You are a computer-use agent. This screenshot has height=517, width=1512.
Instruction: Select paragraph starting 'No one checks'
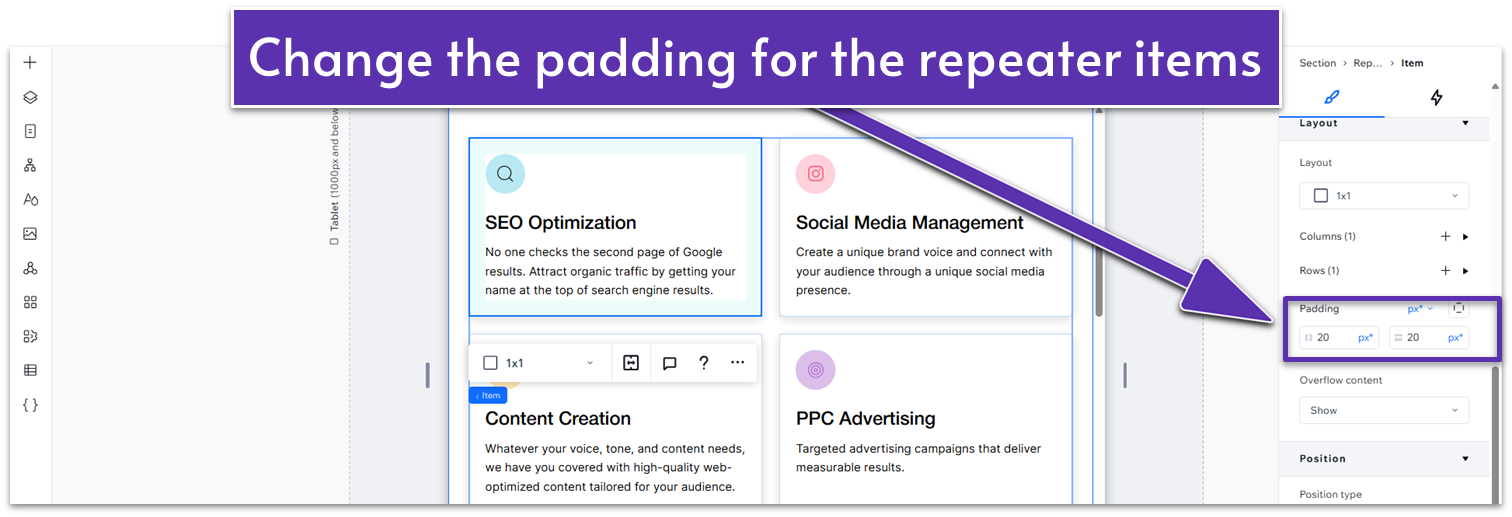click(x=611, y=271)
